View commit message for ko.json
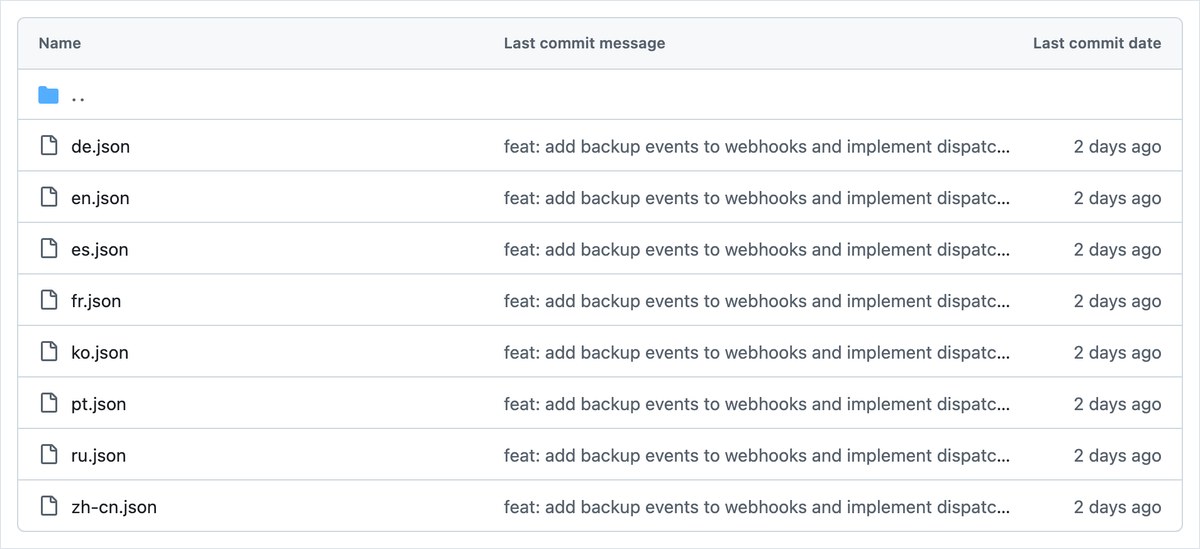 [x=757, y=353]
